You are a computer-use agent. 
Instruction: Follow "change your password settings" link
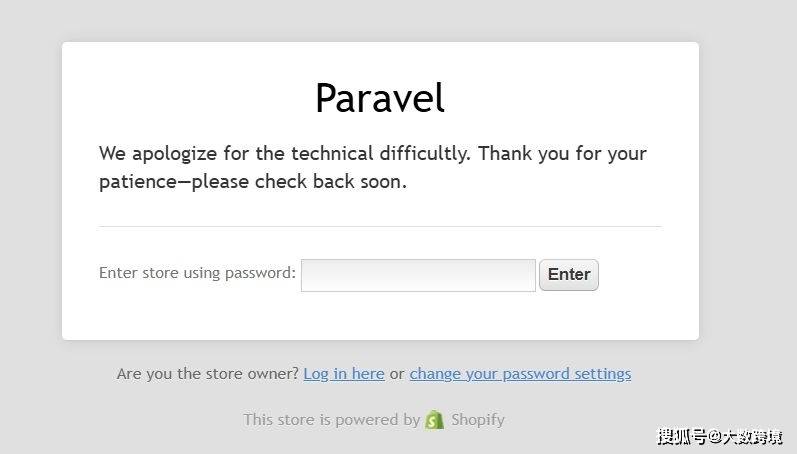click(520, 374)
